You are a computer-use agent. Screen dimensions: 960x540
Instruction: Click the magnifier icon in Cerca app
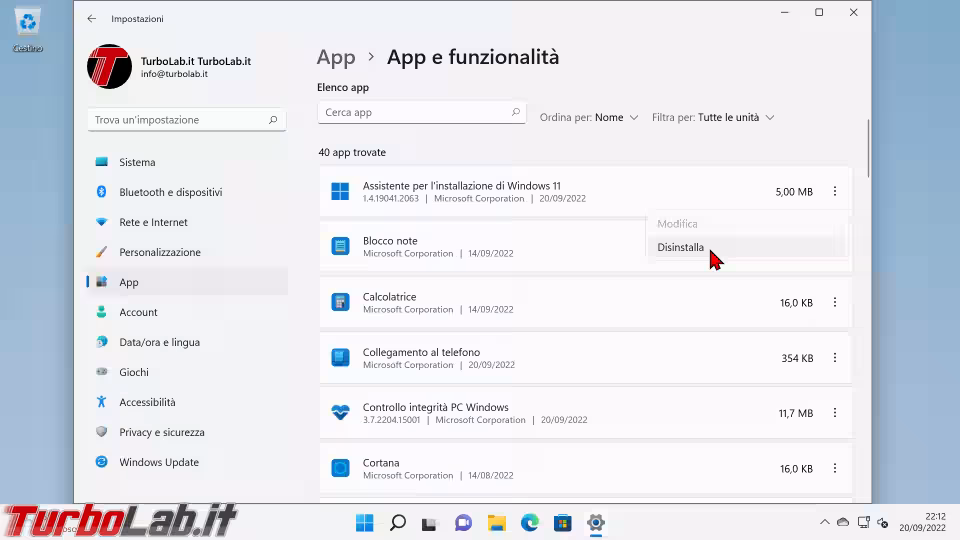pyautogui.click(x=516, y=112)
